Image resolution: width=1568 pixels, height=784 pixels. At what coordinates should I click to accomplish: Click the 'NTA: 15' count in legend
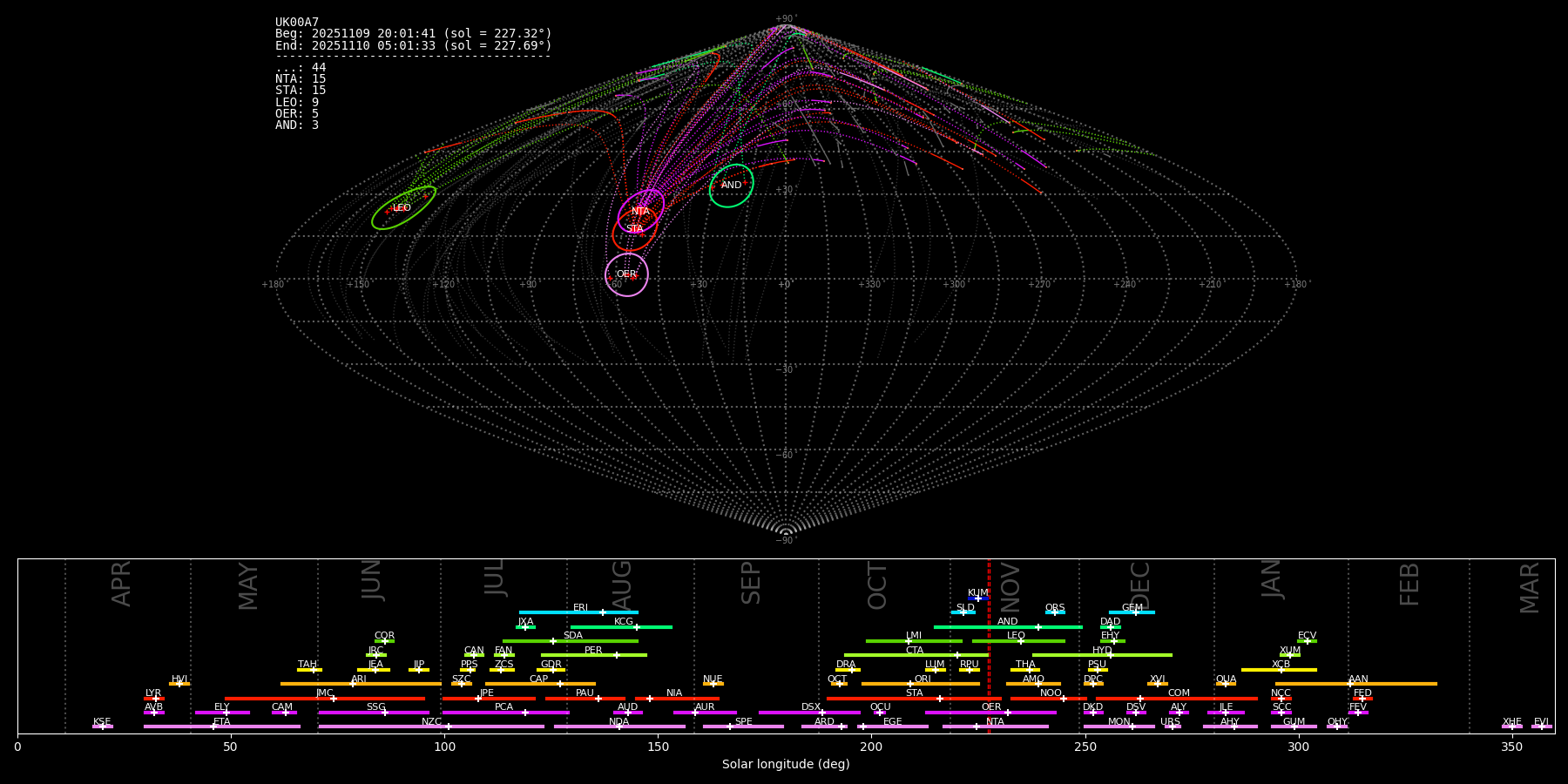point(301,79)
